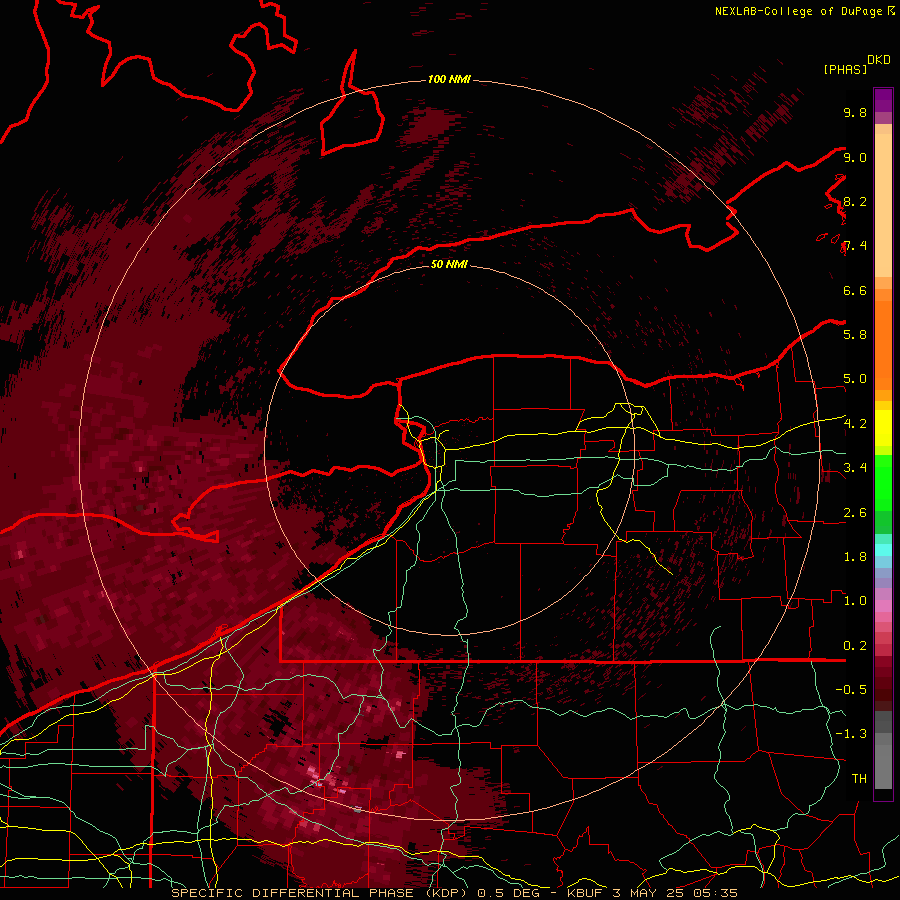Click the TH label on the scale
Screen dimensions: 900x900
(x=859, y=779)
